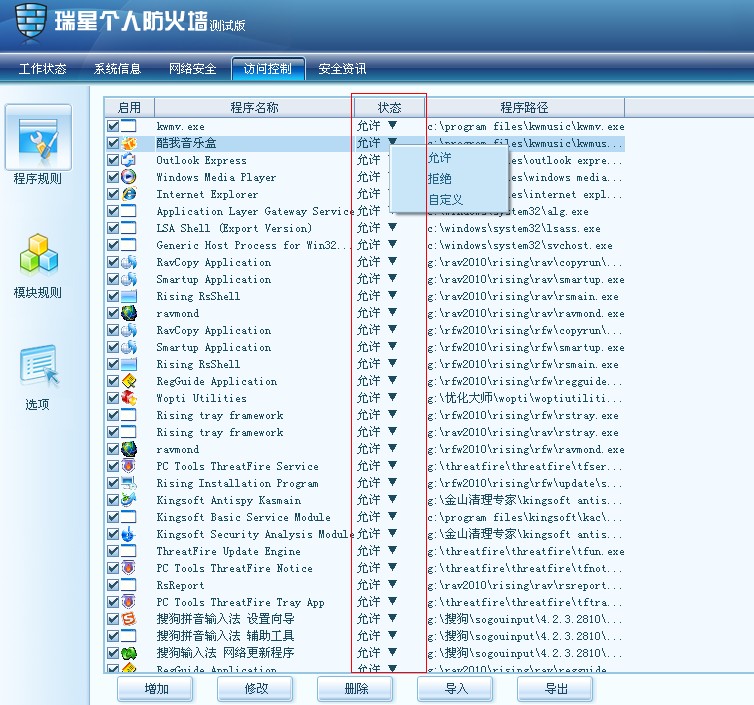Viewport: 754px width, 705px height.
Task: Sort by the 程序名称 column header
Action: [x=254, y=107]
